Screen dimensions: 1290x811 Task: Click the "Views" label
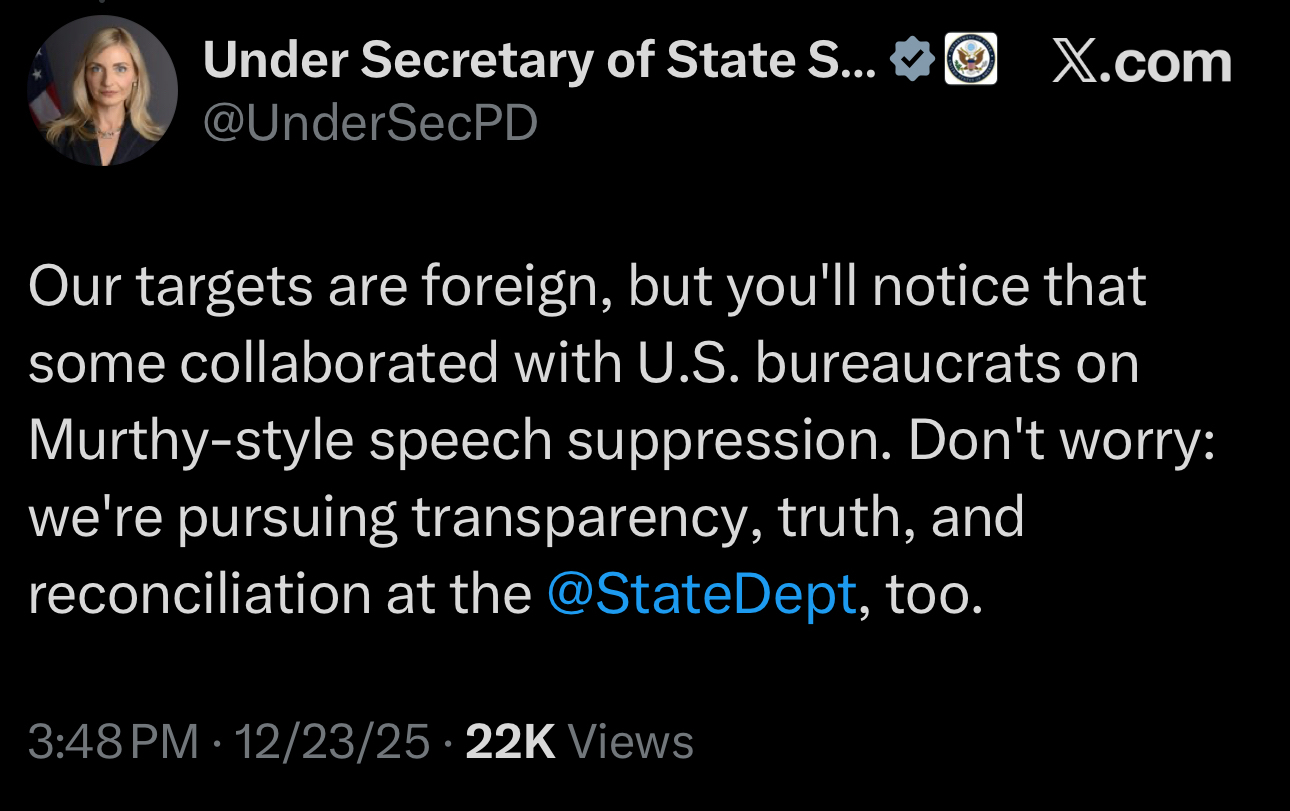coord(630,742)
